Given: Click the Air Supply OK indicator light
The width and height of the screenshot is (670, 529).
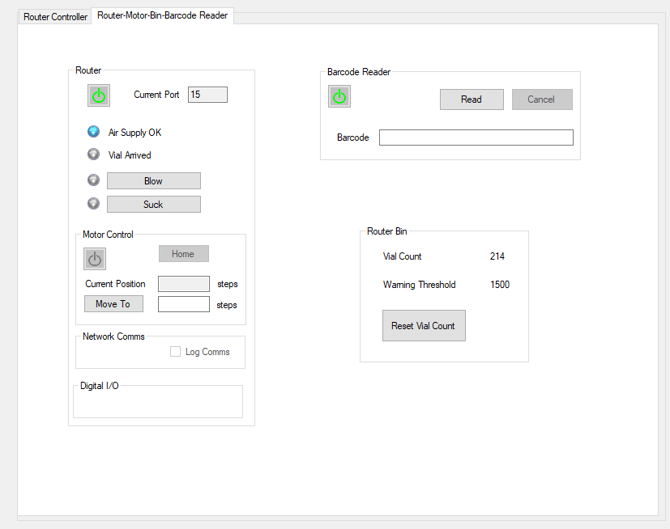Looking at the screenshot, I should coord(94,132).
